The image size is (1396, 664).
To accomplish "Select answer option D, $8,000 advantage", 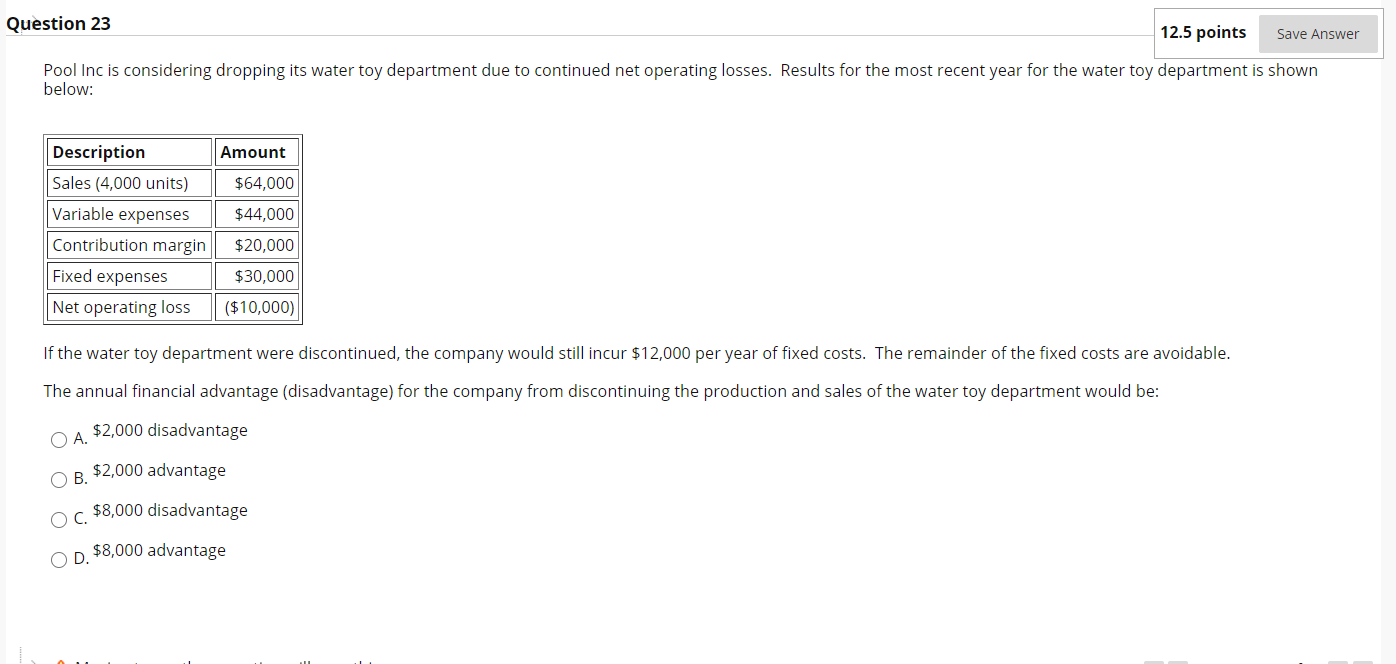I will (x=59, y=560).
